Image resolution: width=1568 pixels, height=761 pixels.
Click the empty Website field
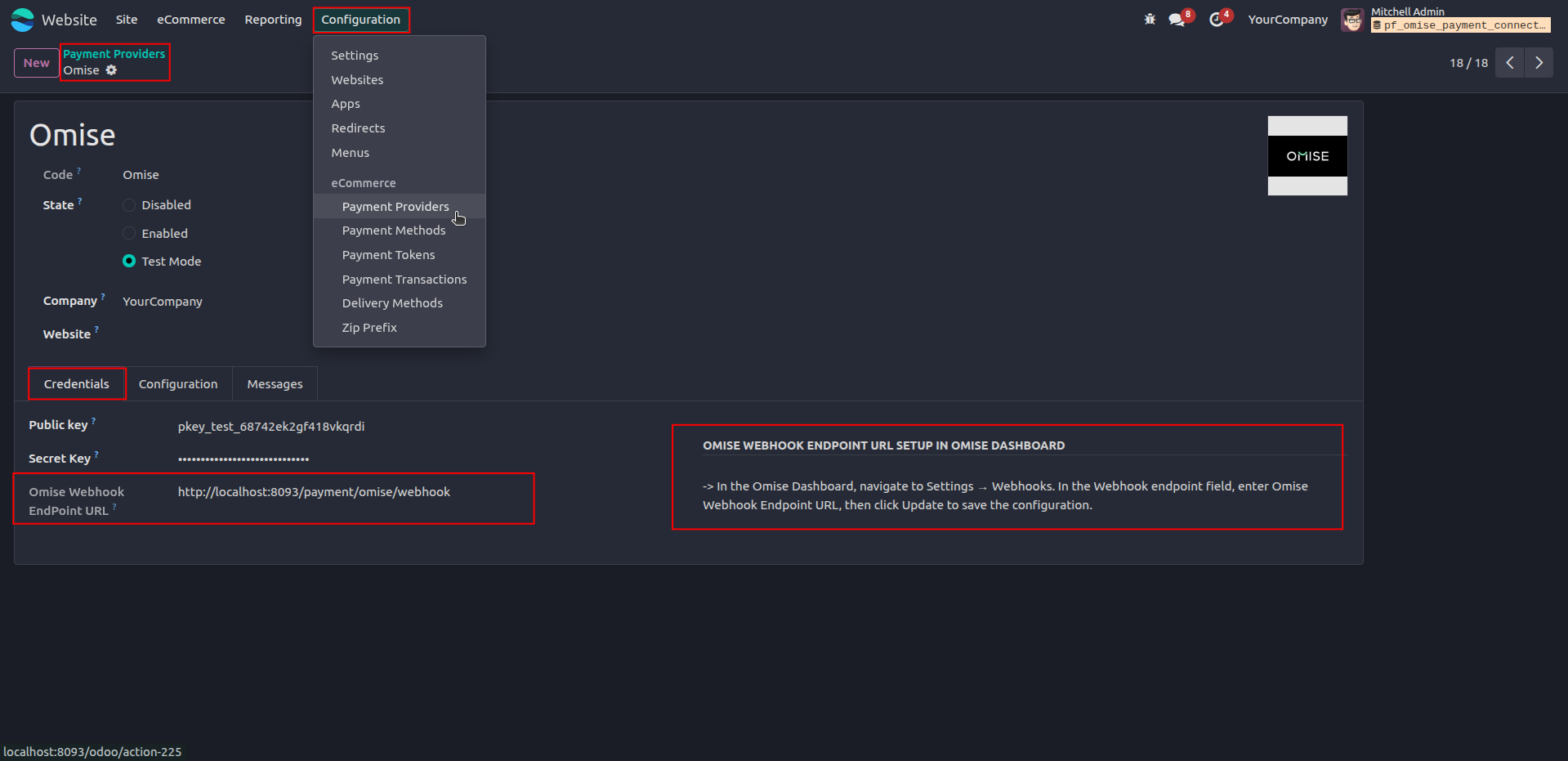(212, 334)
